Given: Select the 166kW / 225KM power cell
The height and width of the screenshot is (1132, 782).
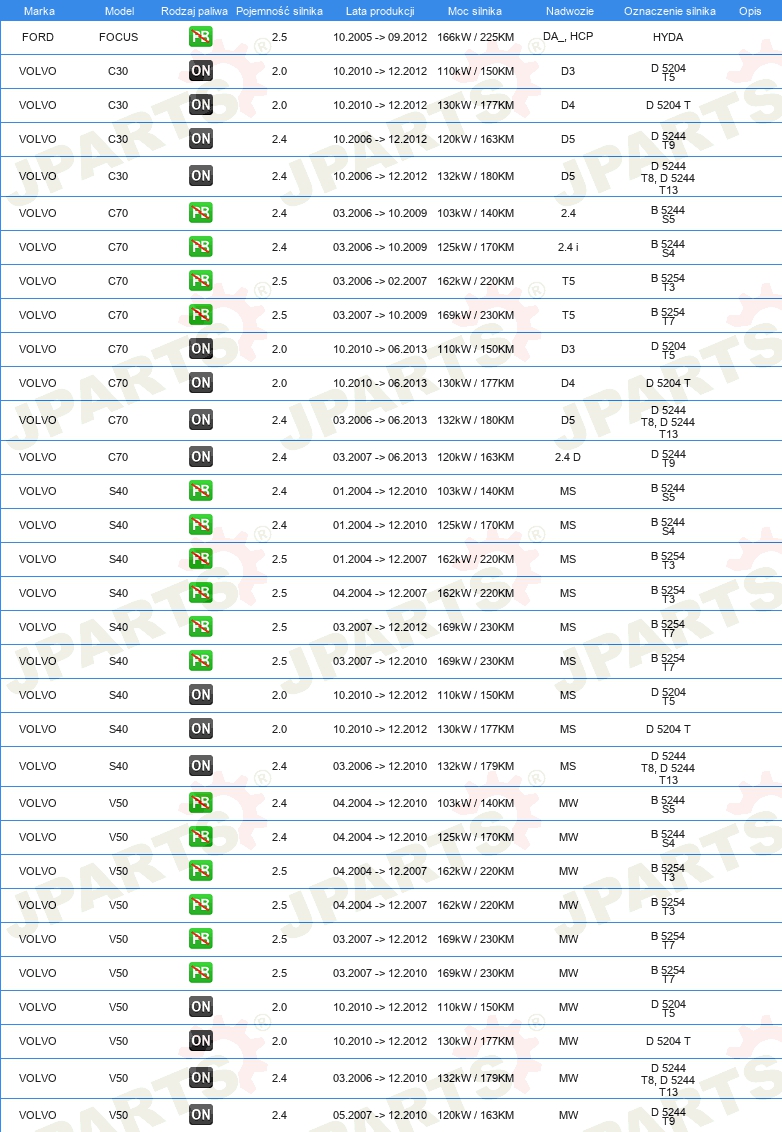Looking at the screenshot, I should point(476,37).
